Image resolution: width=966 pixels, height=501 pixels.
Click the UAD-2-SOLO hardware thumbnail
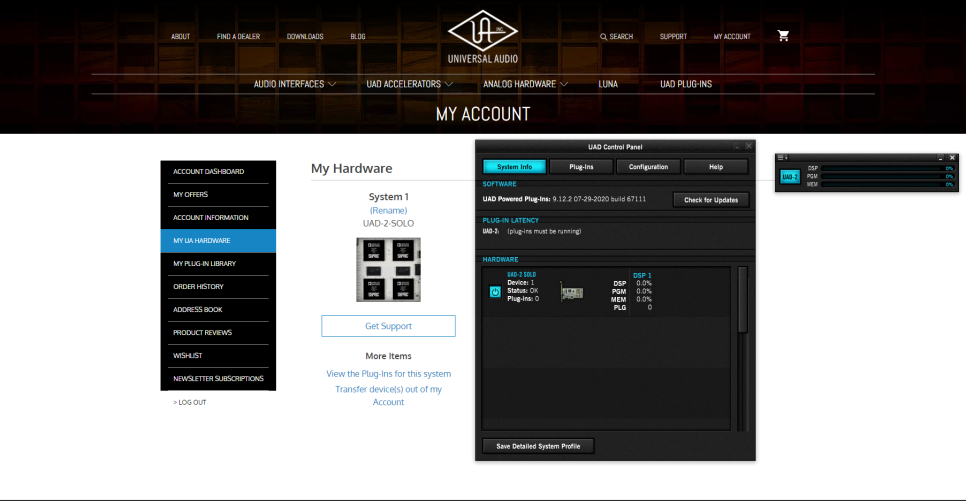tap(388, 269)
